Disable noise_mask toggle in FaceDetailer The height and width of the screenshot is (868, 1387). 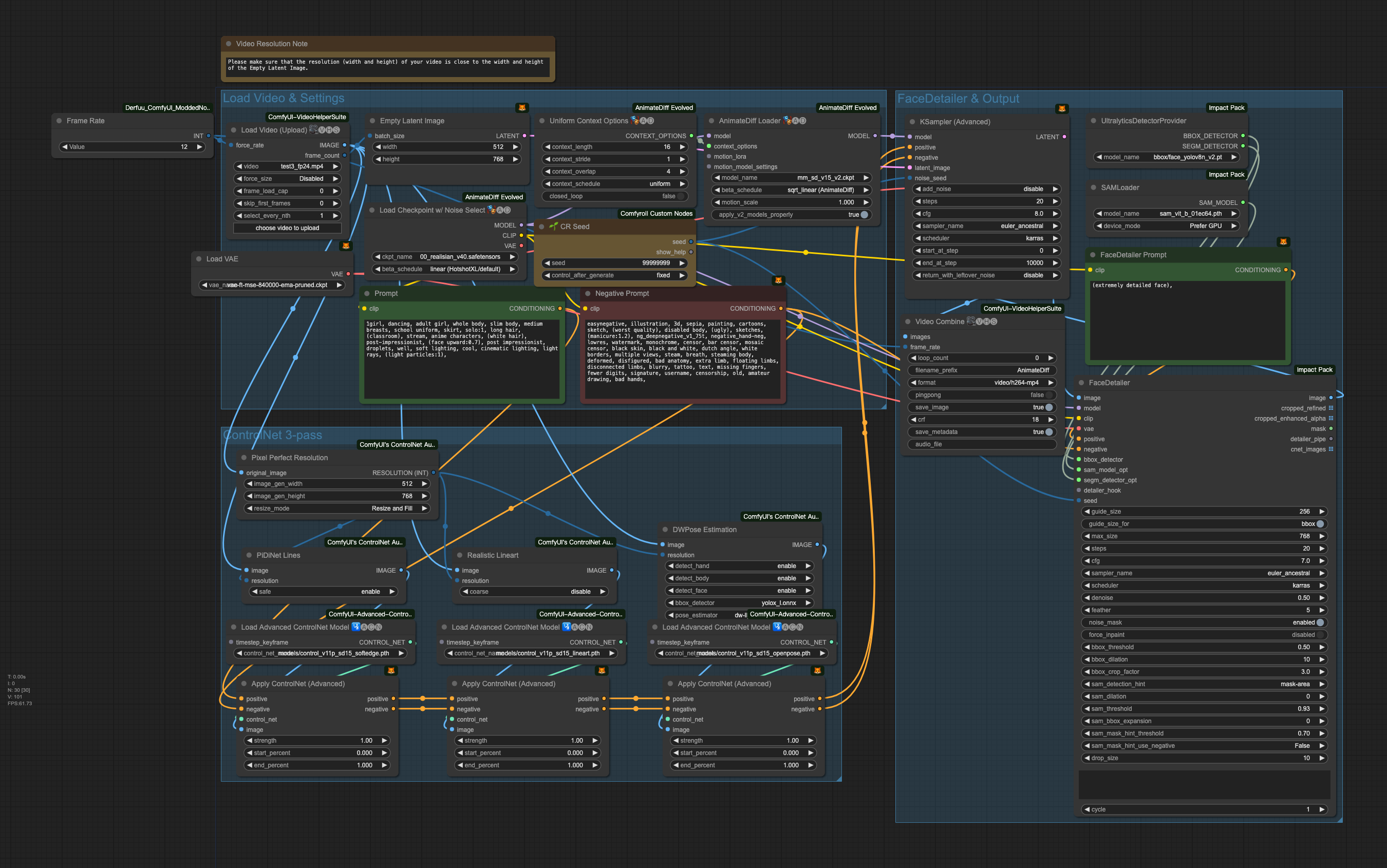point(1320,622)
